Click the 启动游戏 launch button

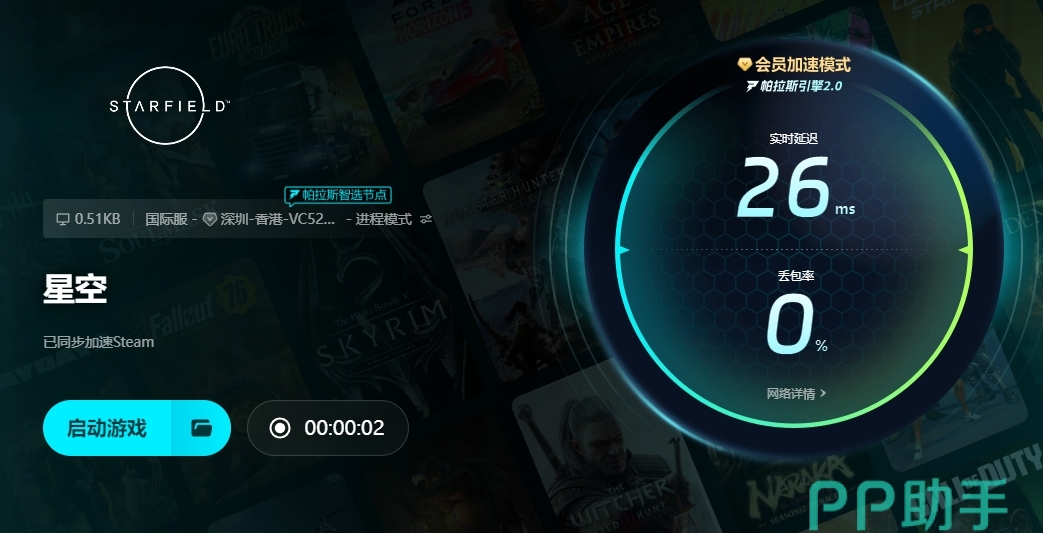pos(106,428)
